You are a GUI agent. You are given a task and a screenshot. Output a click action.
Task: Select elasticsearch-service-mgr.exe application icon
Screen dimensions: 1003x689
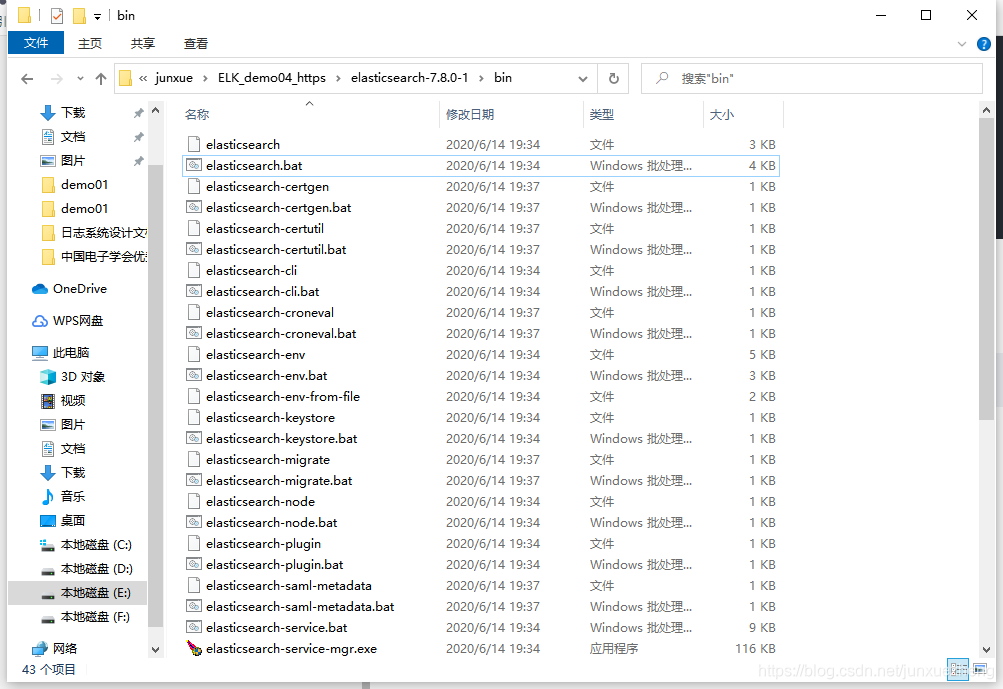[194, 649]
